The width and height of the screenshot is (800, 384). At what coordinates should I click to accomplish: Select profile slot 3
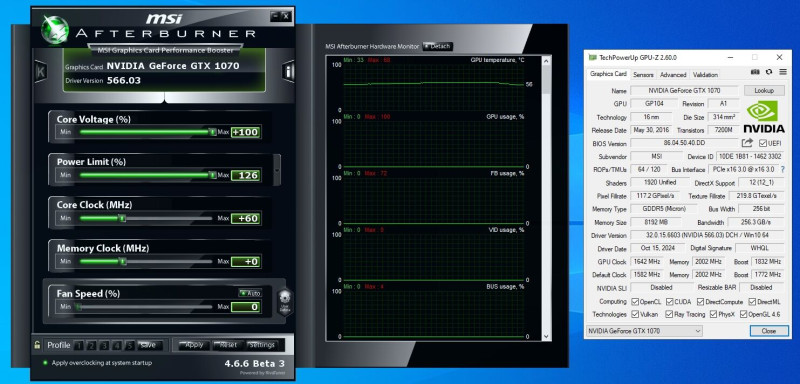104,346
